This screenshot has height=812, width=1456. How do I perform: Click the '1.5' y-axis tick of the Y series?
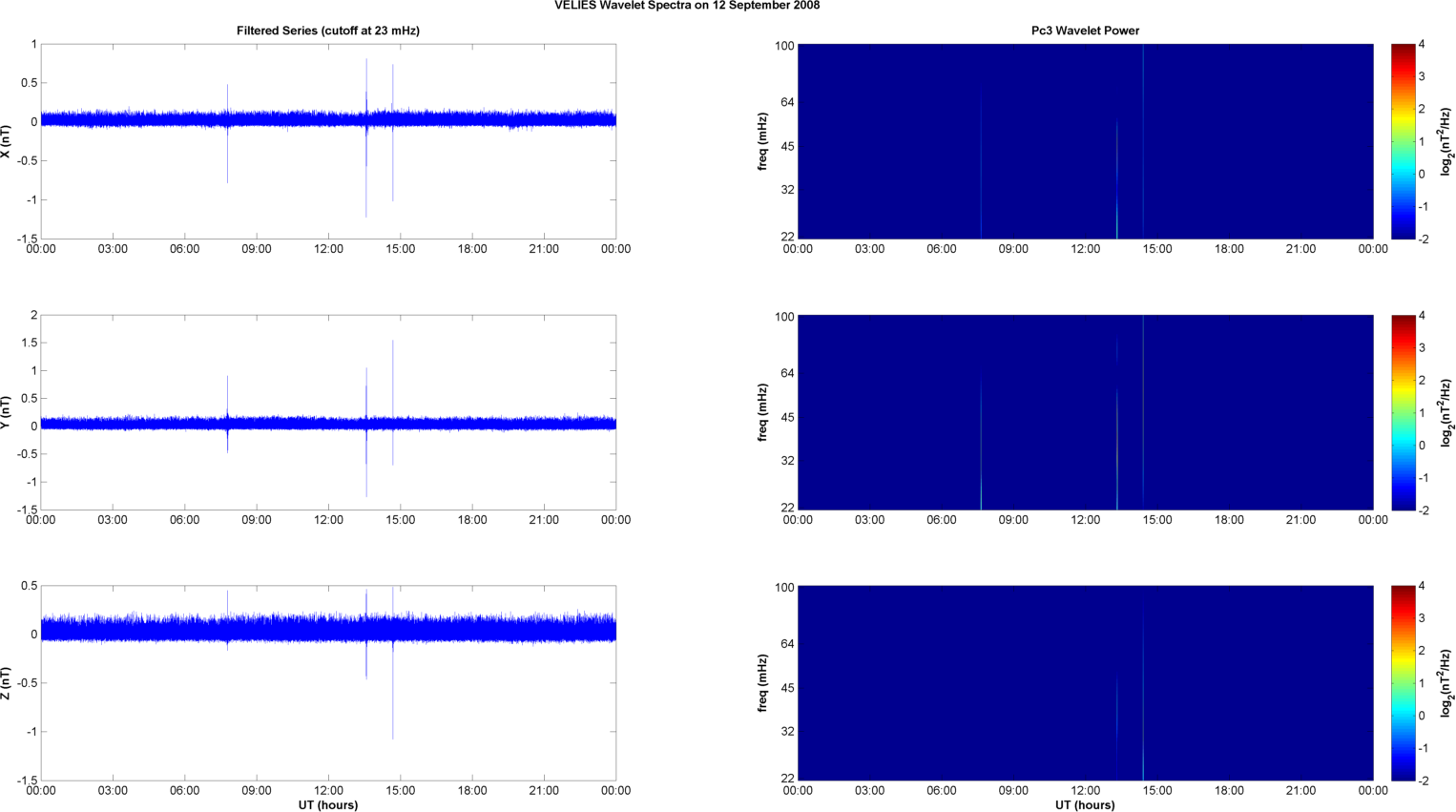click(x=29, y=343)
